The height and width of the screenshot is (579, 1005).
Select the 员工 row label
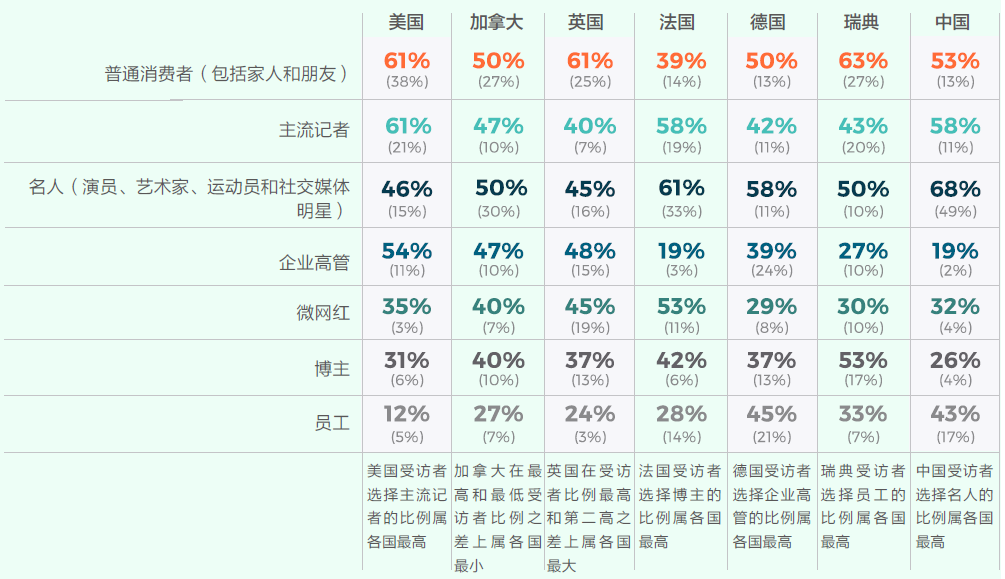[x=332, y=423]
